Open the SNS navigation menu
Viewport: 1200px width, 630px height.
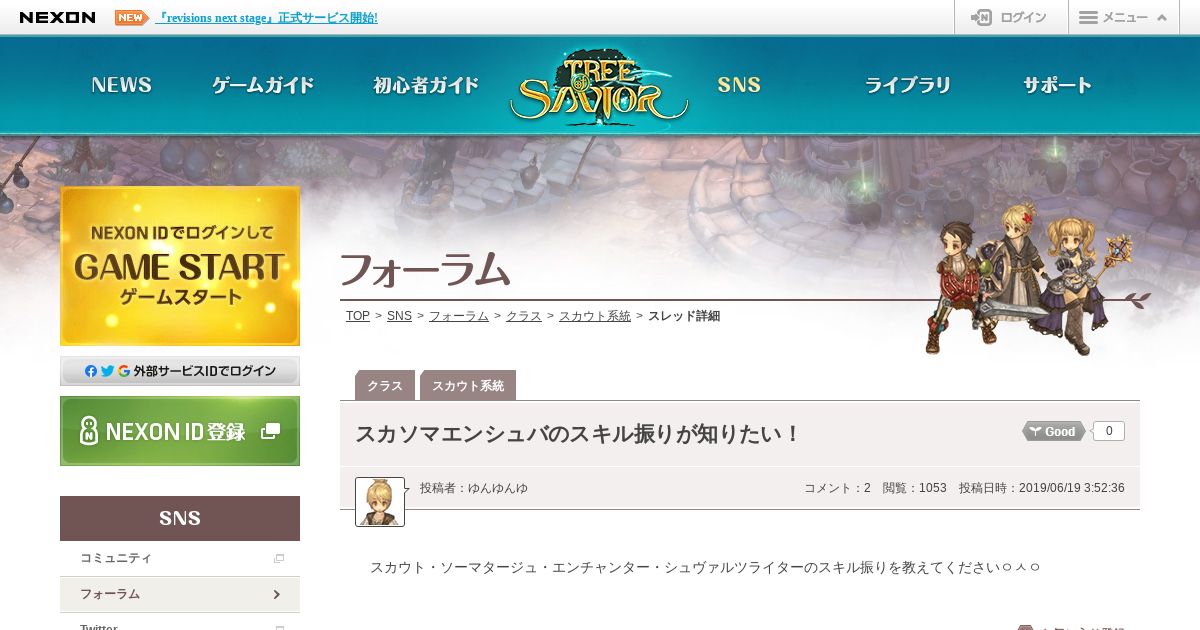[x=740, y=85]
